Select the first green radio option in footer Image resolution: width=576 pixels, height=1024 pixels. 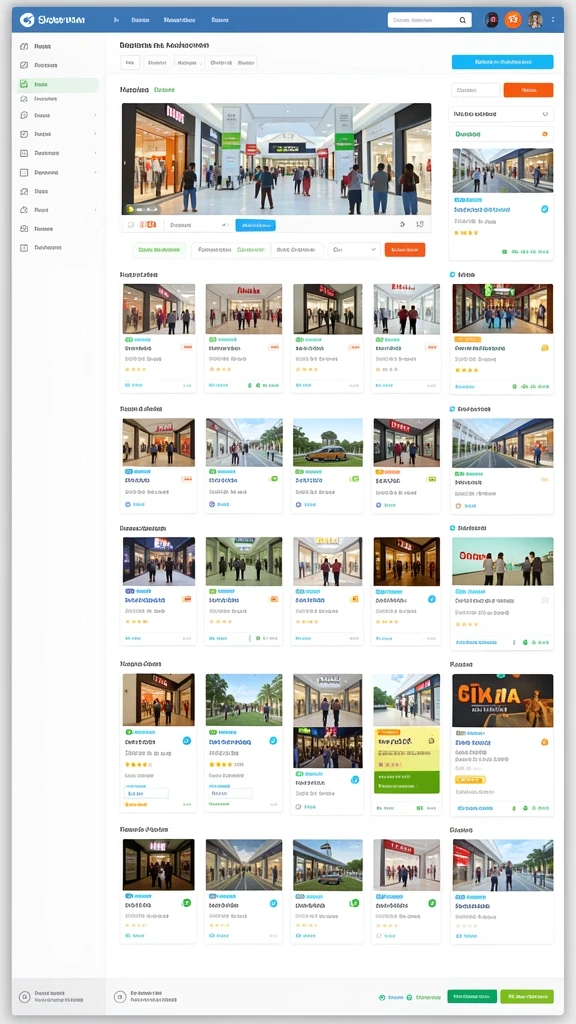pos(382,997)
